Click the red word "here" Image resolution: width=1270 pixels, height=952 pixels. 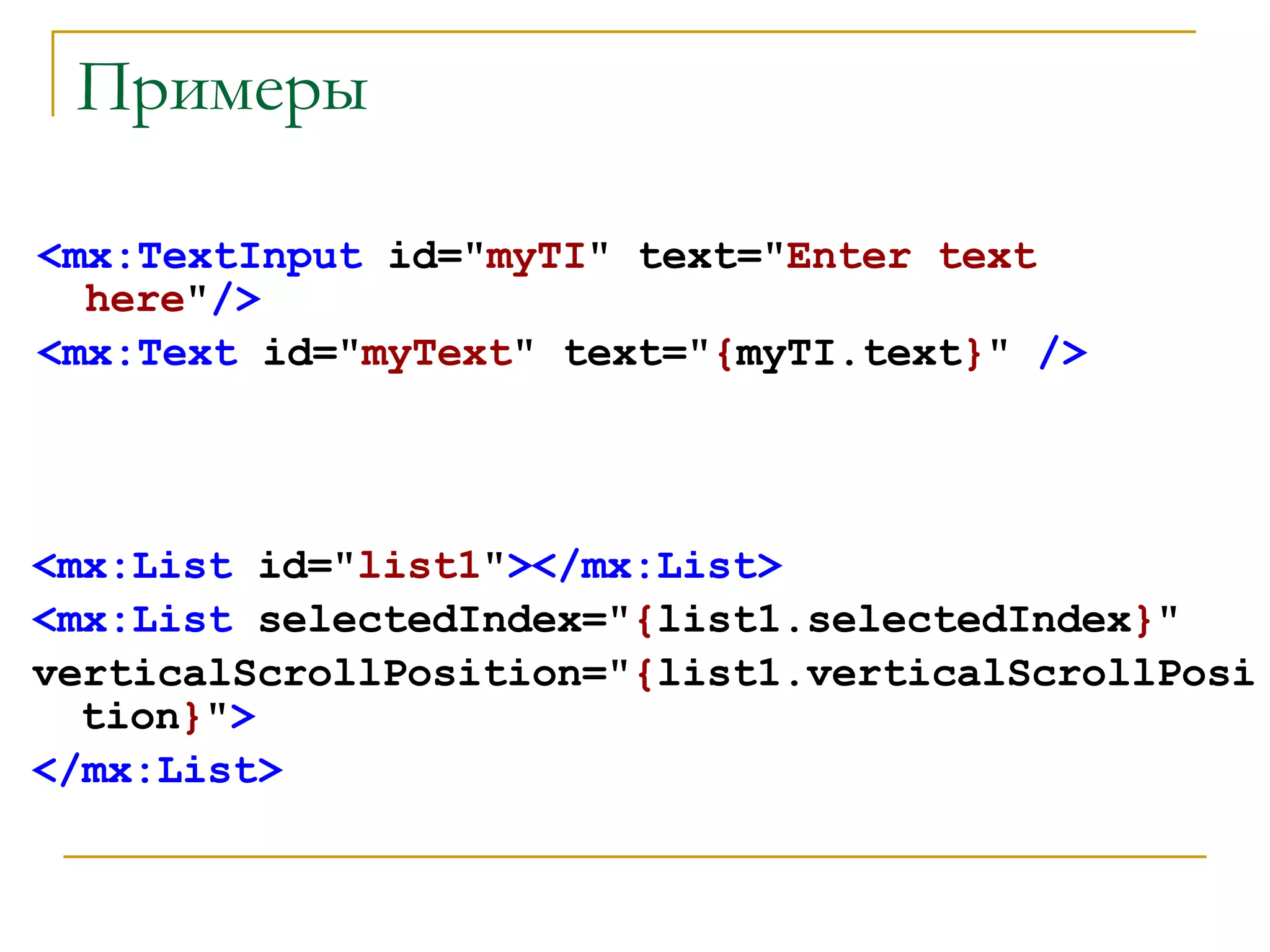pyautogui.click(x=135, y=299)
